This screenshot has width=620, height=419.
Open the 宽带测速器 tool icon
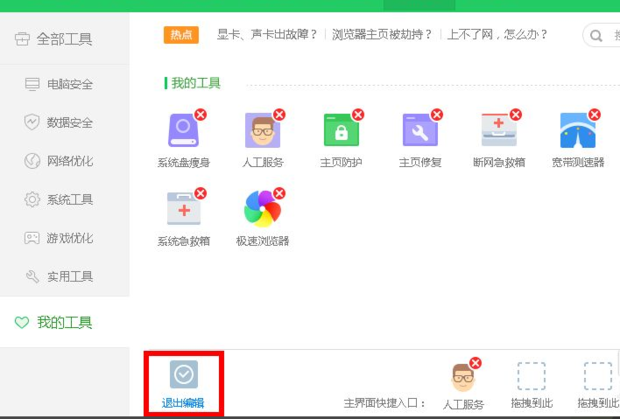pyautogui.click(x=578, y=130)
